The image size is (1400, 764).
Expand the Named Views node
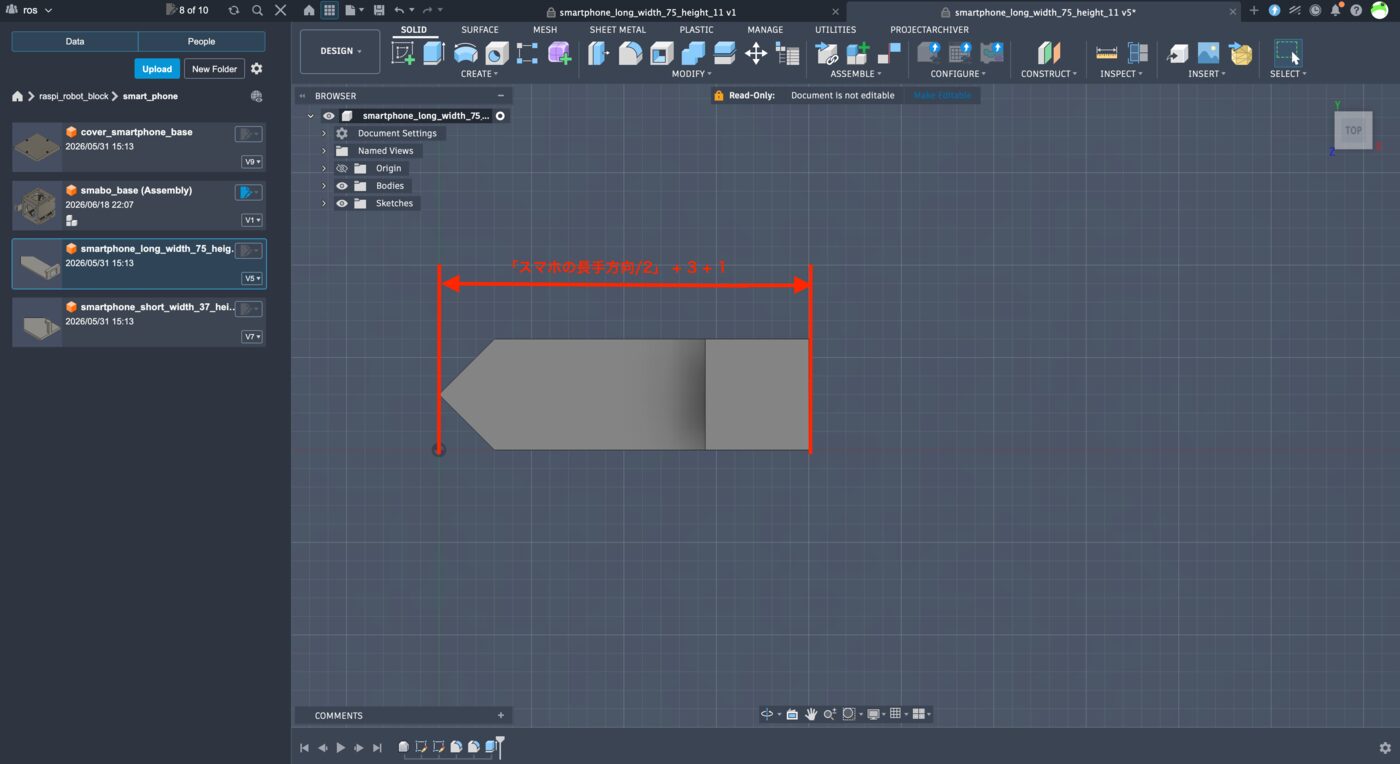[324, 151]
